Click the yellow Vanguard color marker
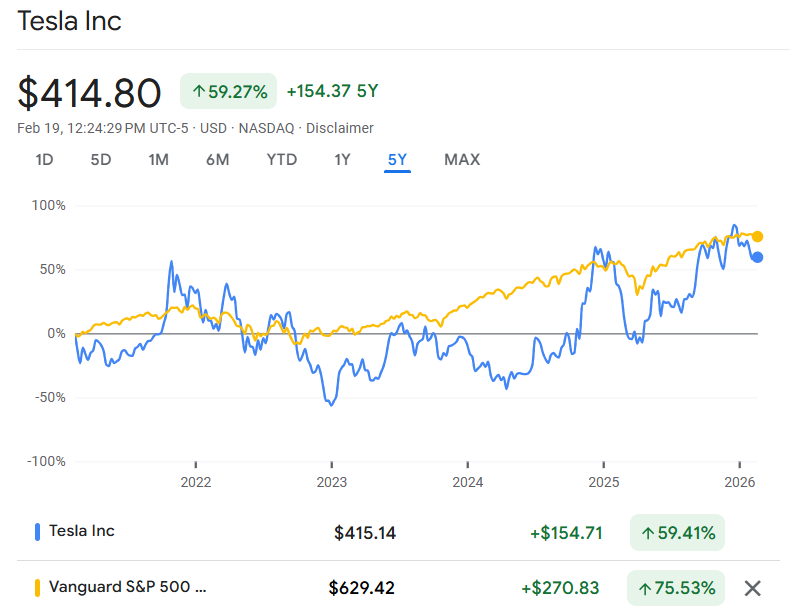Viewport: 790px width, 615px height. coord(37,588)
